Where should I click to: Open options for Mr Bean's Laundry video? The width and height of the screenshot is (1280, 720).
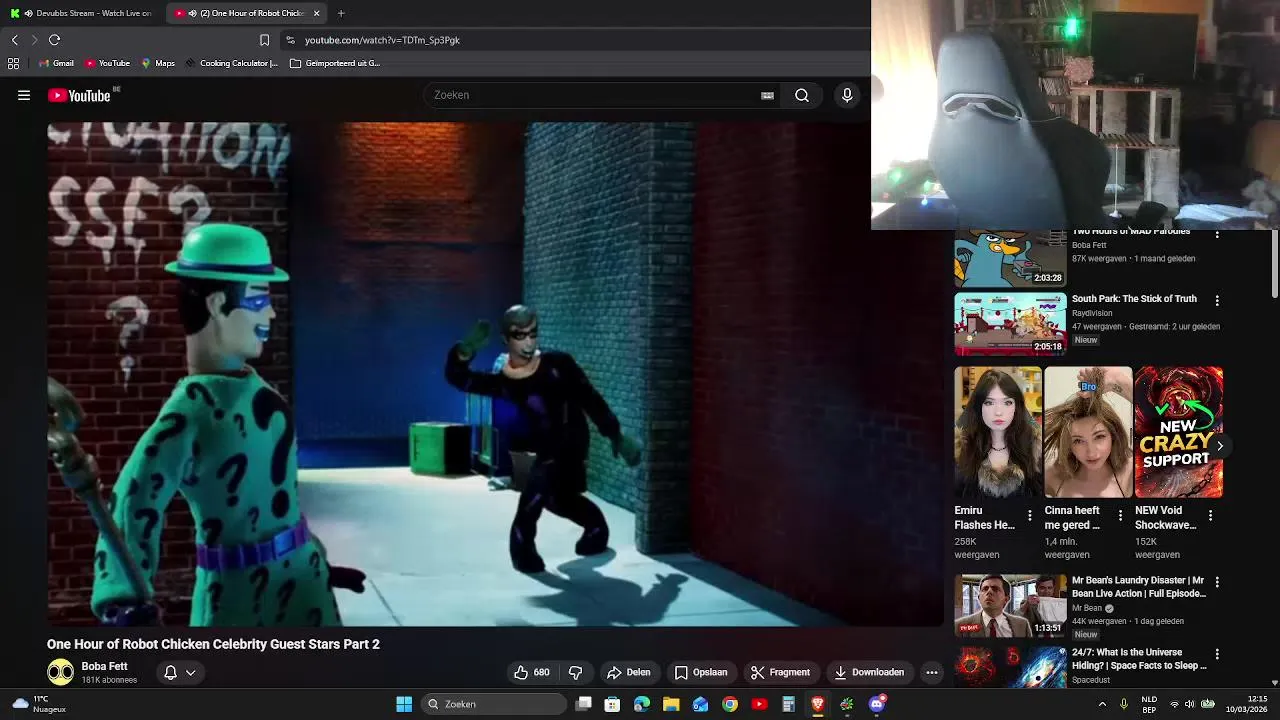tap(1217, 582)
